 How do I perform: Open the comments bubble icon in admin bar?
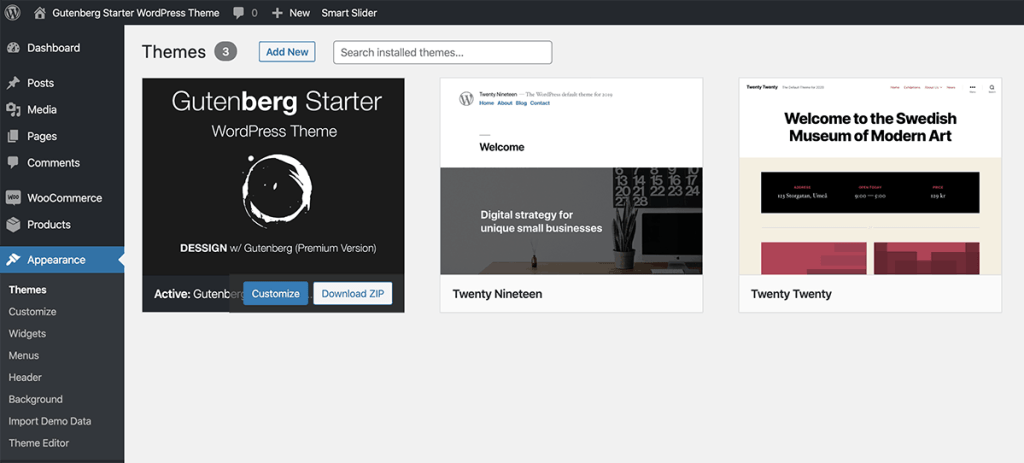239,12
